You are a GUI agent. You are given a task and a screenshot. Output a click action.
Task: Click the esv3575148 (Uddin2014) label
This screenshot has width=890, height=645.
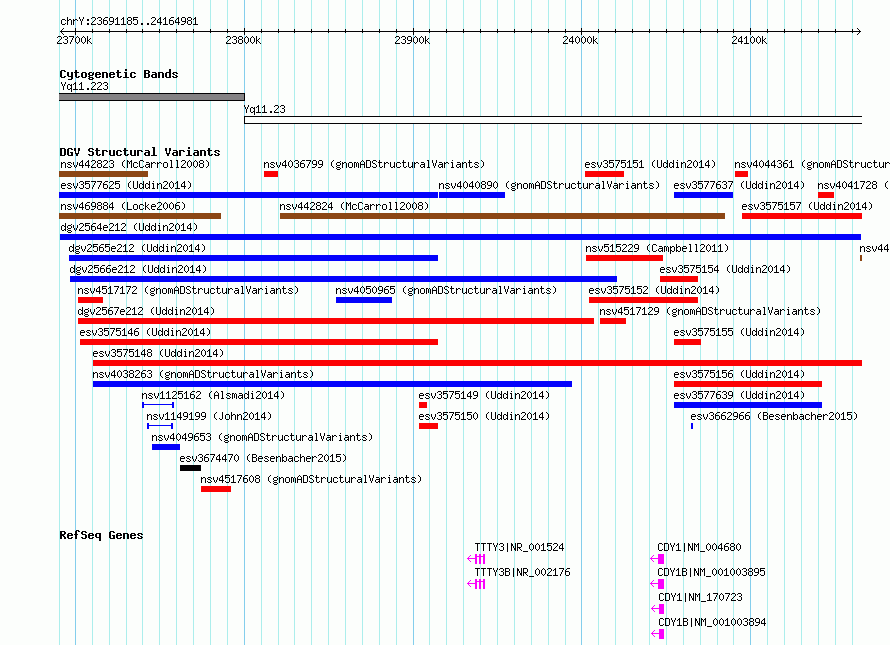pyautogui.click(x=158, y=353)
